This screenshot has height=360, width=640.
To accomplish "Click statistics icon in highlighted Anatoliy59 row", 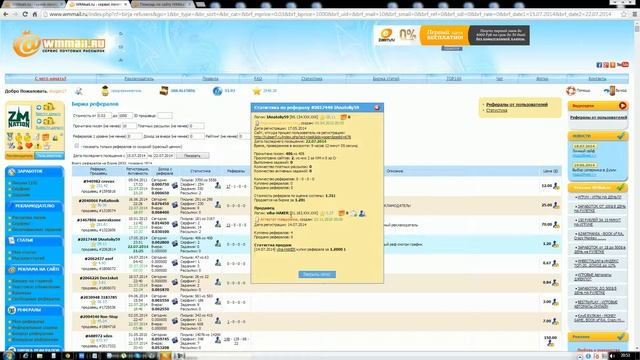I will pos(175,244).
